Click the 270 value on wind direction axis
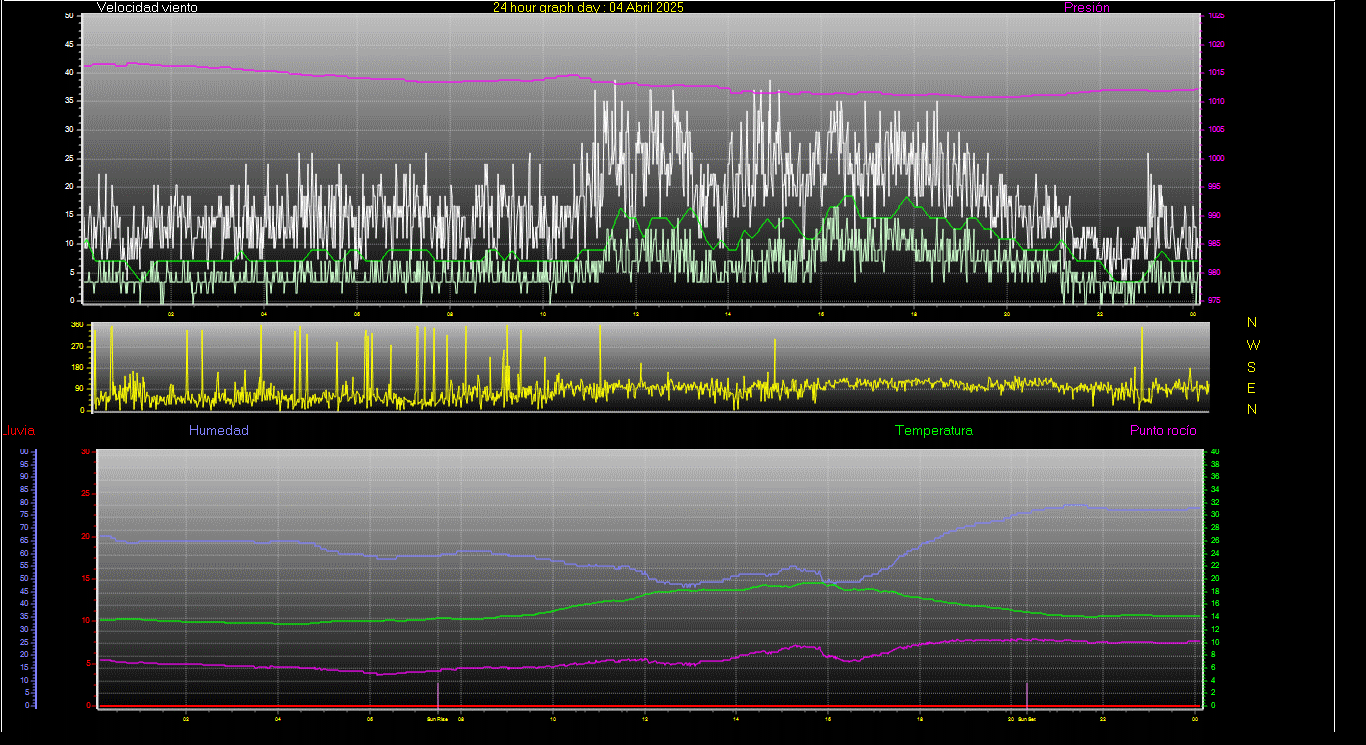This screenshot has width=1366, height=745. click(x=76, y=347)
